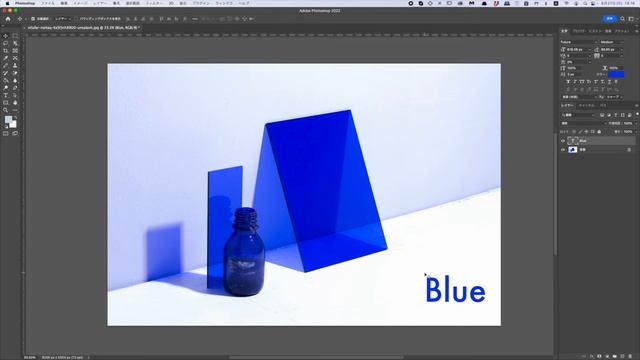Open the レイヤー menu in menu bar
This screenshot has height=360, width=640.
pyautogui.click(x=100, y=3)
